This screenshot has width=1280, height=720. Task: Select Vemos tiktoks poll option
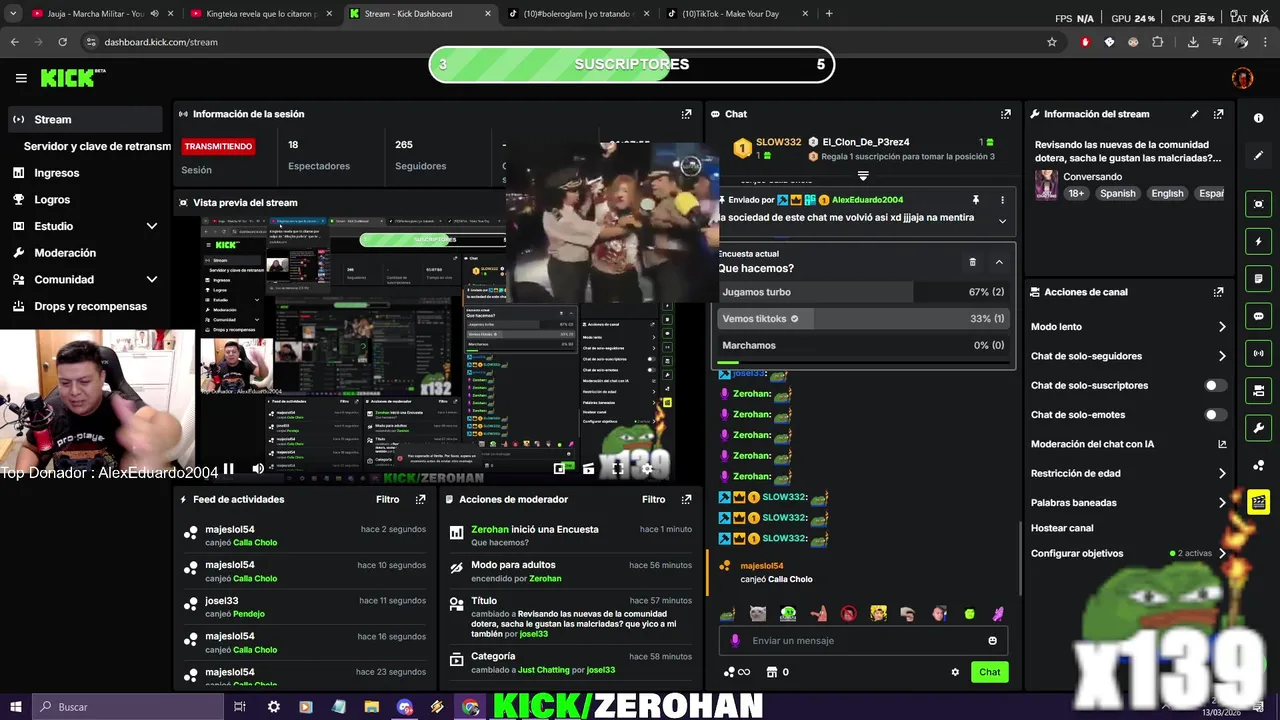click(x=863, y=318)
